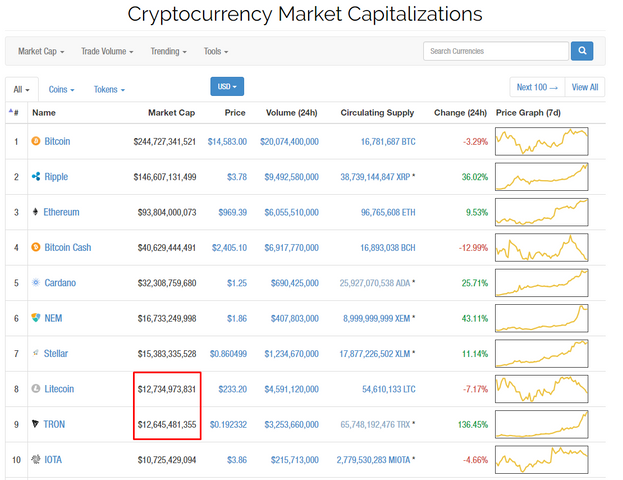Open the Trade Volume dropdown menu
Viewport: 623px width, 480px height.
[x=107, y=51]
